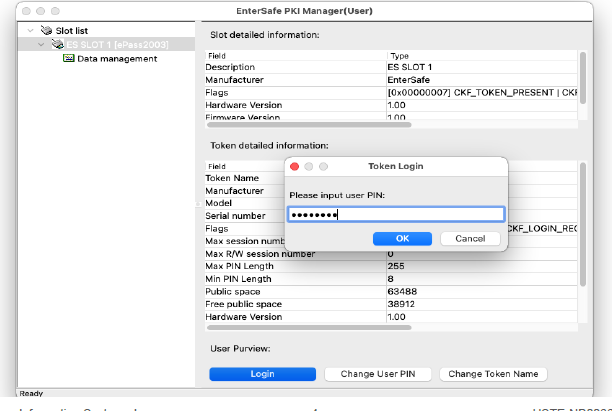
Task: Open Data management tree item
Action: click(117, 59)
